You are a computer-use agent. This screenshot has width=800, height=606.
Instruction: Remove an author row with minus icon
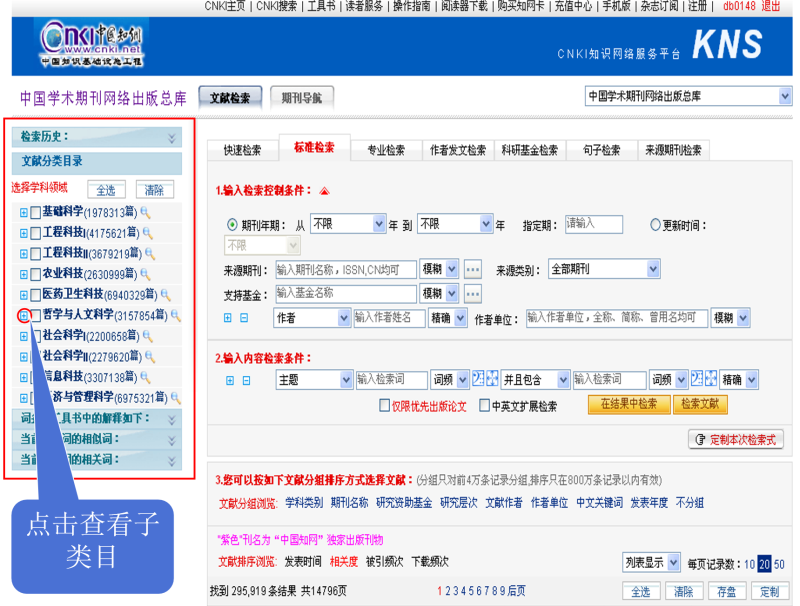point(244,318)
